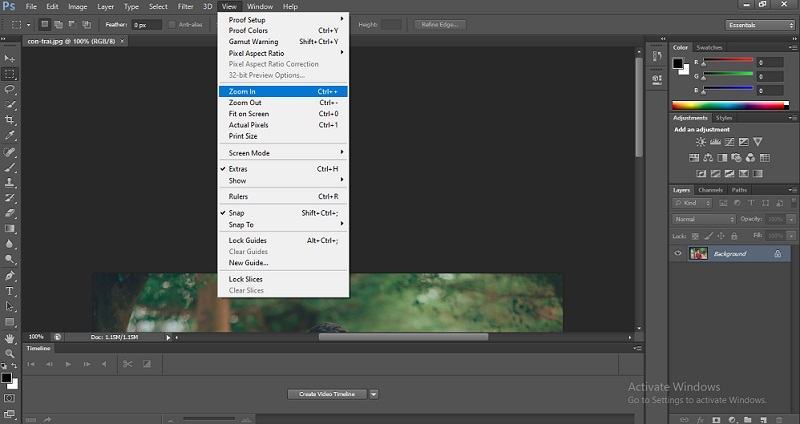The width and height of the screenshot is (800, 424).
Task: Uncheck Snap in the View menu
Action: tap(283, 213)
